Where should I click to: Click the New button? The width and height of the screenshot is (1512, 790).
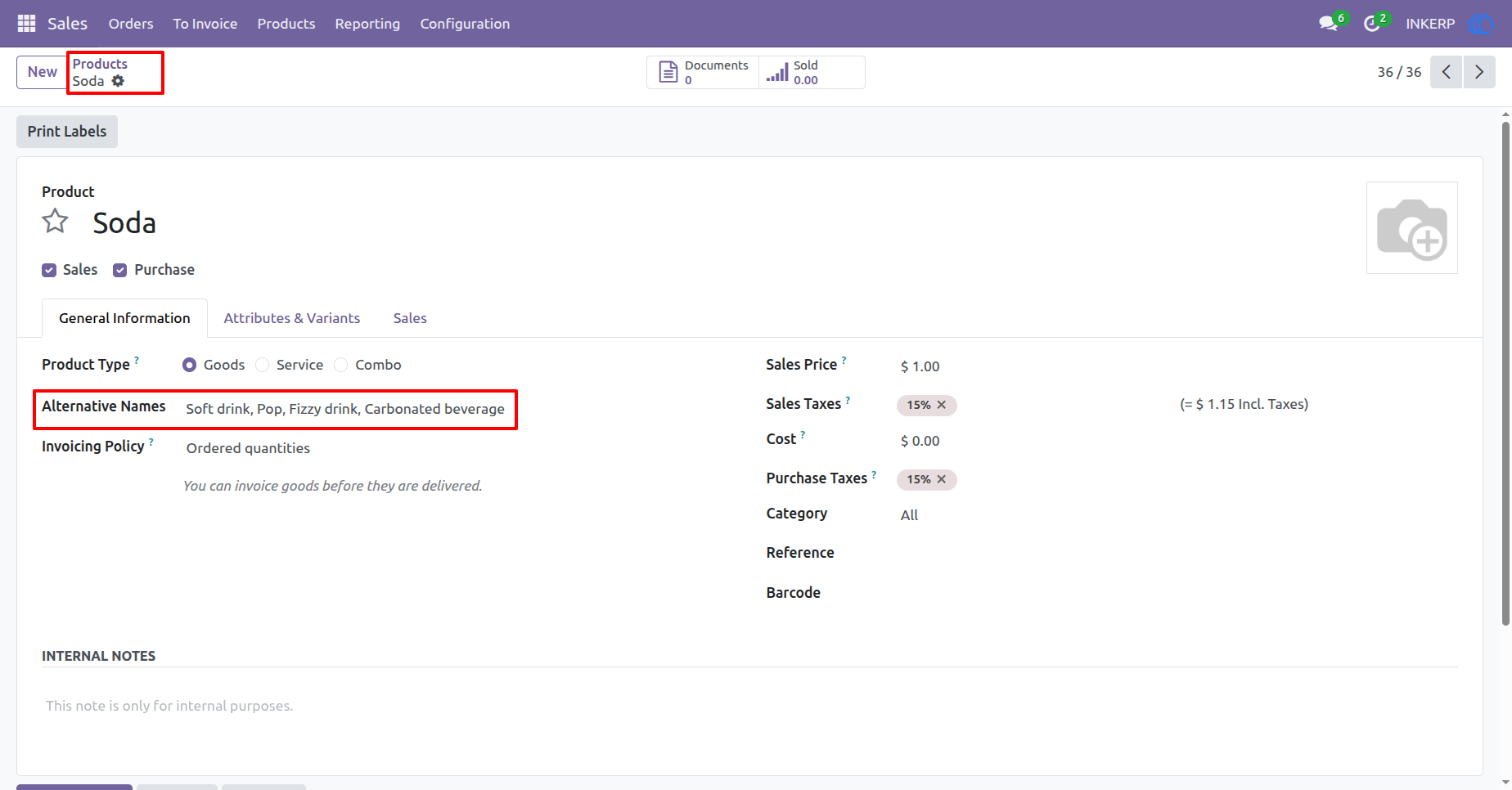point(42,72)
